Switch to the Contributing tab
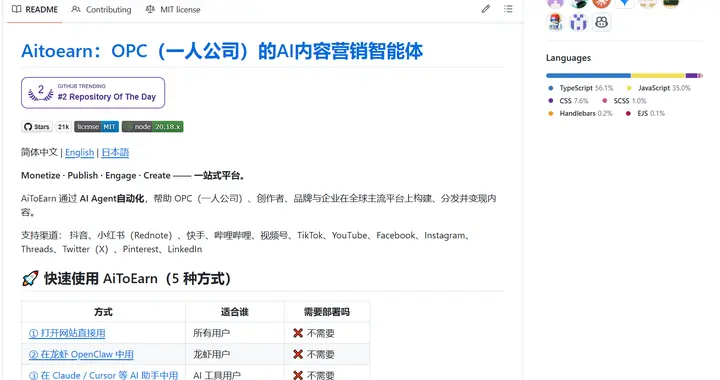 tap(101, 10)
